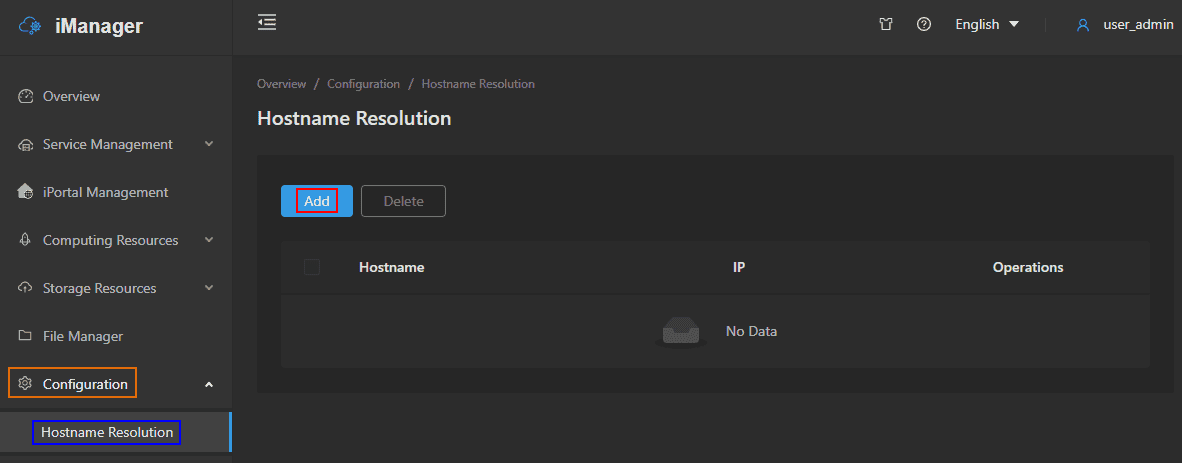Click the user avatar icon
The image size is (1182, 463).
pyautogui.click(x=1082, y=25)
